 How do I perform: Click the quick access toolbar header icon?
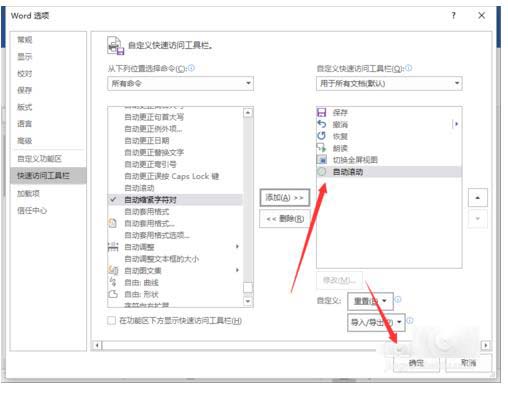click(x=116, y=46)
